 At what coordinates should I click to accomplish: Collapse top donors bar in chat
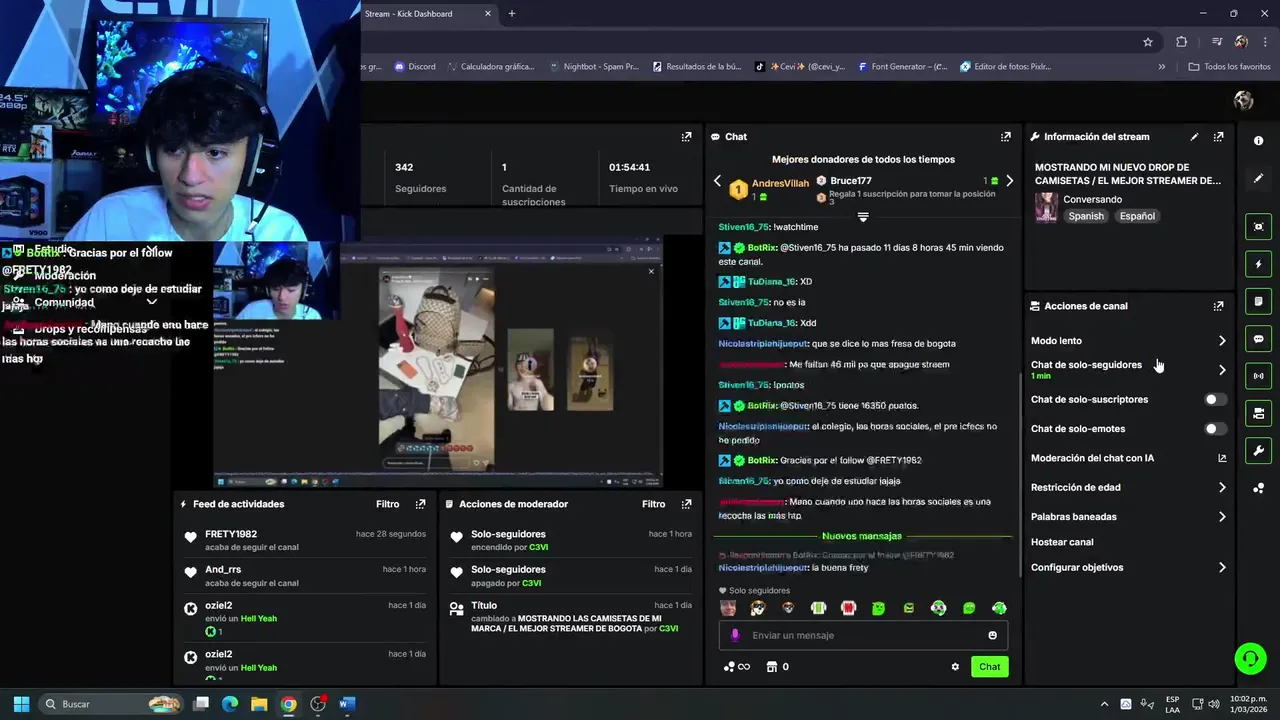(x=863, y=216)
